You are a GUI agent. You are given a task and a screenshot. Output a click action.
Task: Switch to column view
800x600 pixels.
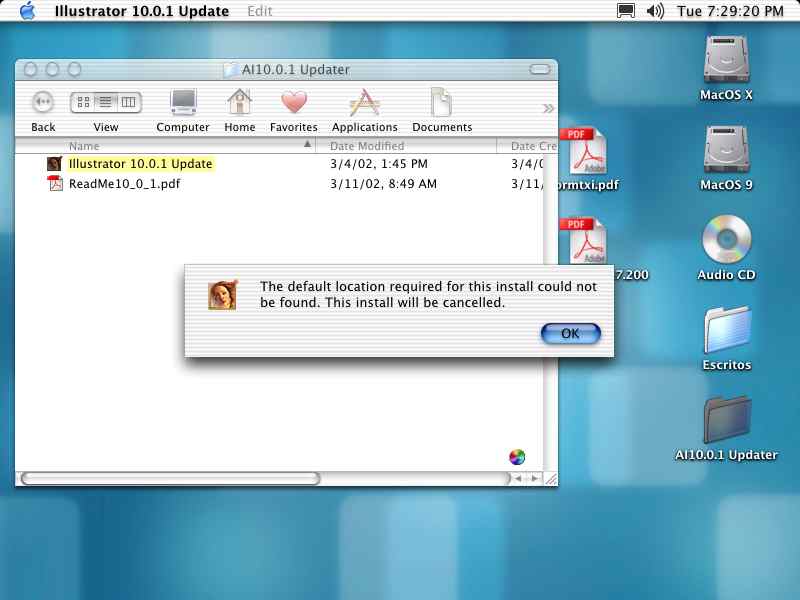(129, 102)
